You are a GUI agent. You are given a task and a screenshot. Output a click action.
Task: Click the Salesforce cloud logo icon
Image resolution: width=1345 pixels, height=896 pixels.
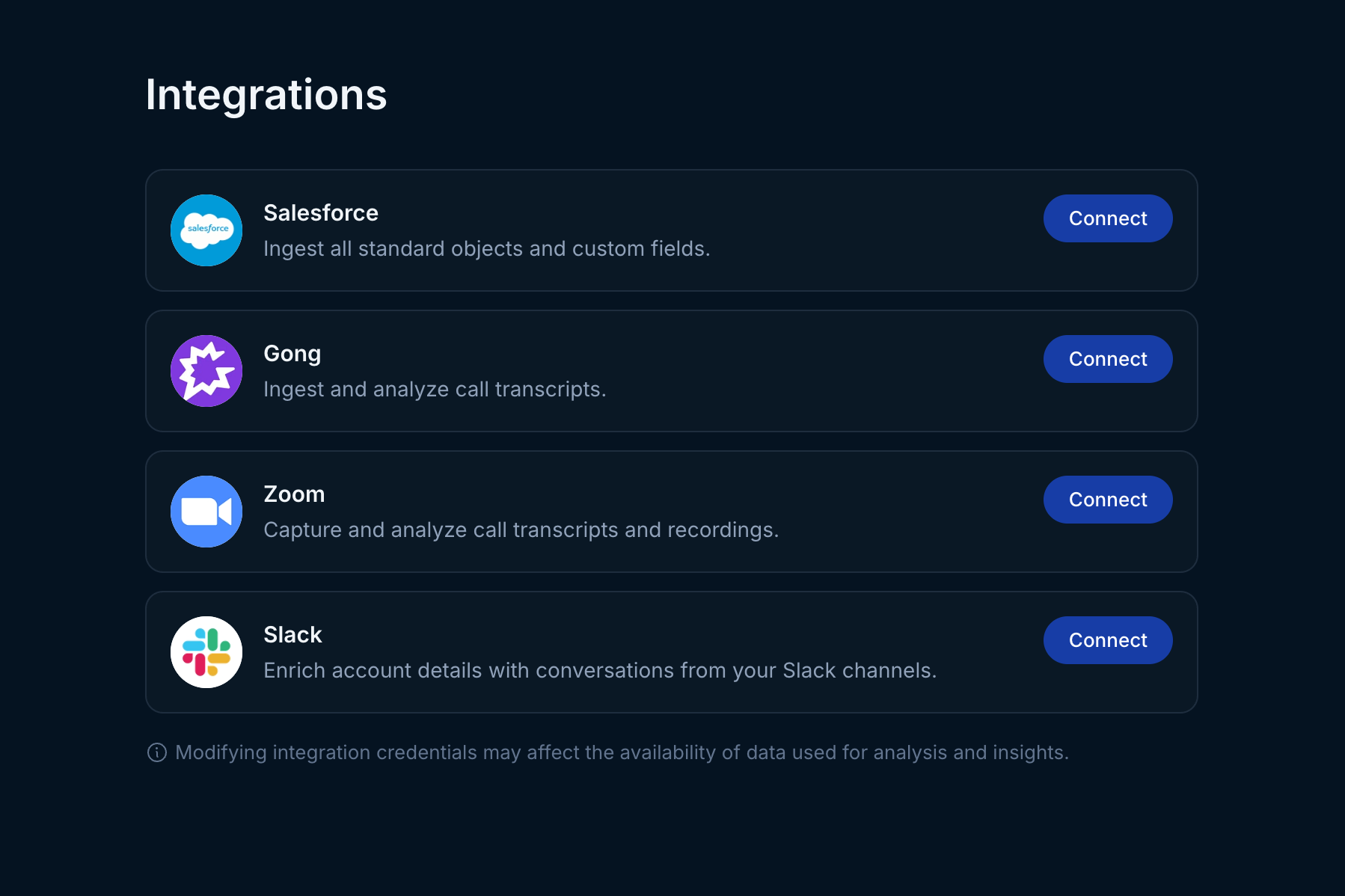[206, 230]
